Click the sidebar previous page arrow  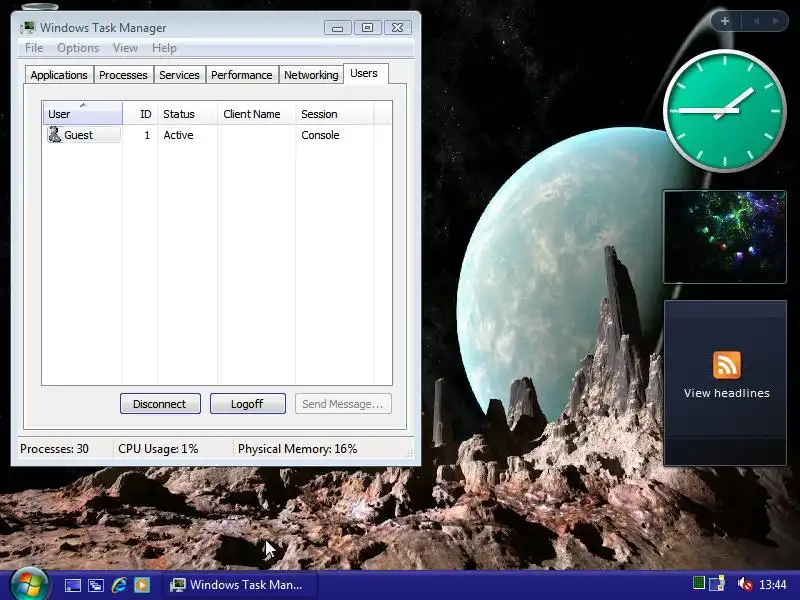tap(757, 21)
